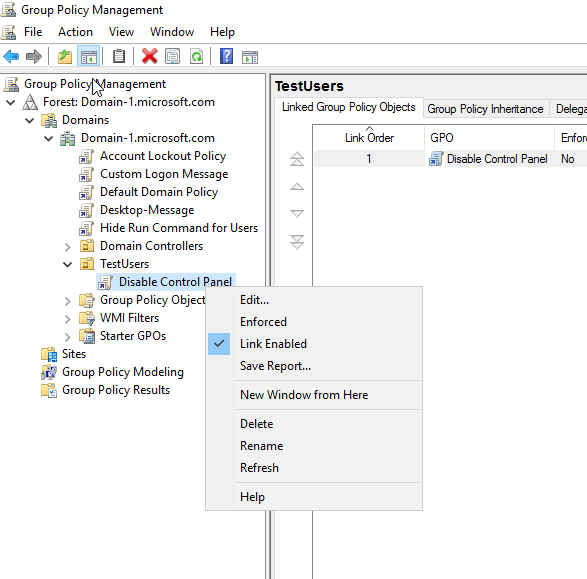Select Hide Run Command for Users
The width and height of the screenshot is (587, 579).
(179, 228)
